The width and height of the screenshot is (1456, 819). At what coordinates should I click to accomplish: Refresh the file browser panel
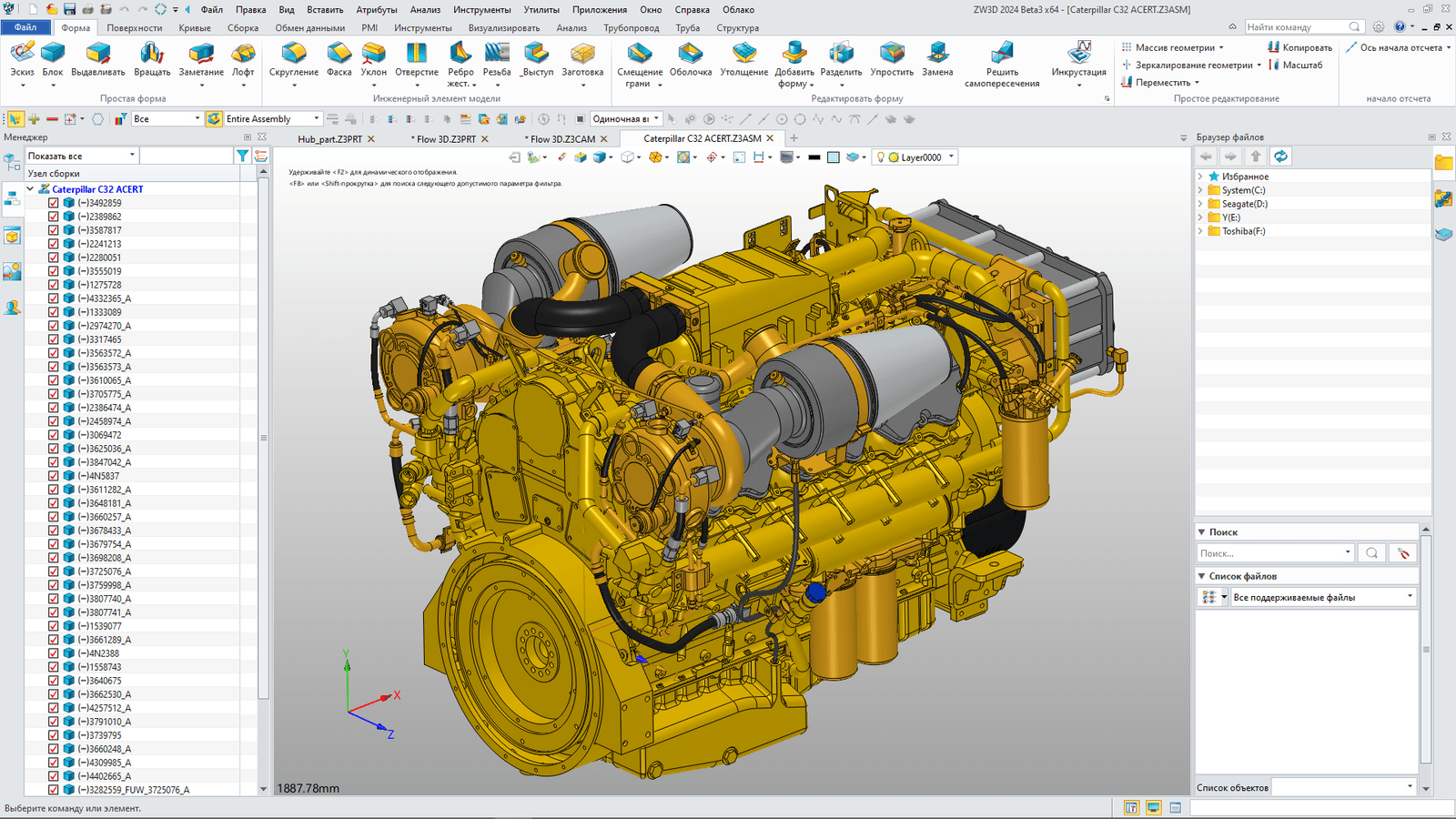1280,157
